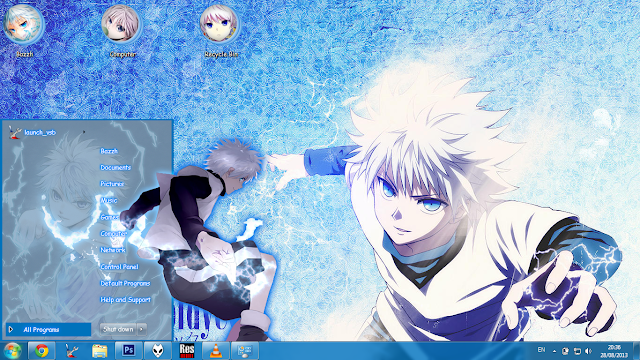The height and width of the screenshot is (360, 640).
Task: Open the Control Panel taskbar icon
Action: click(x=245, y=351)
